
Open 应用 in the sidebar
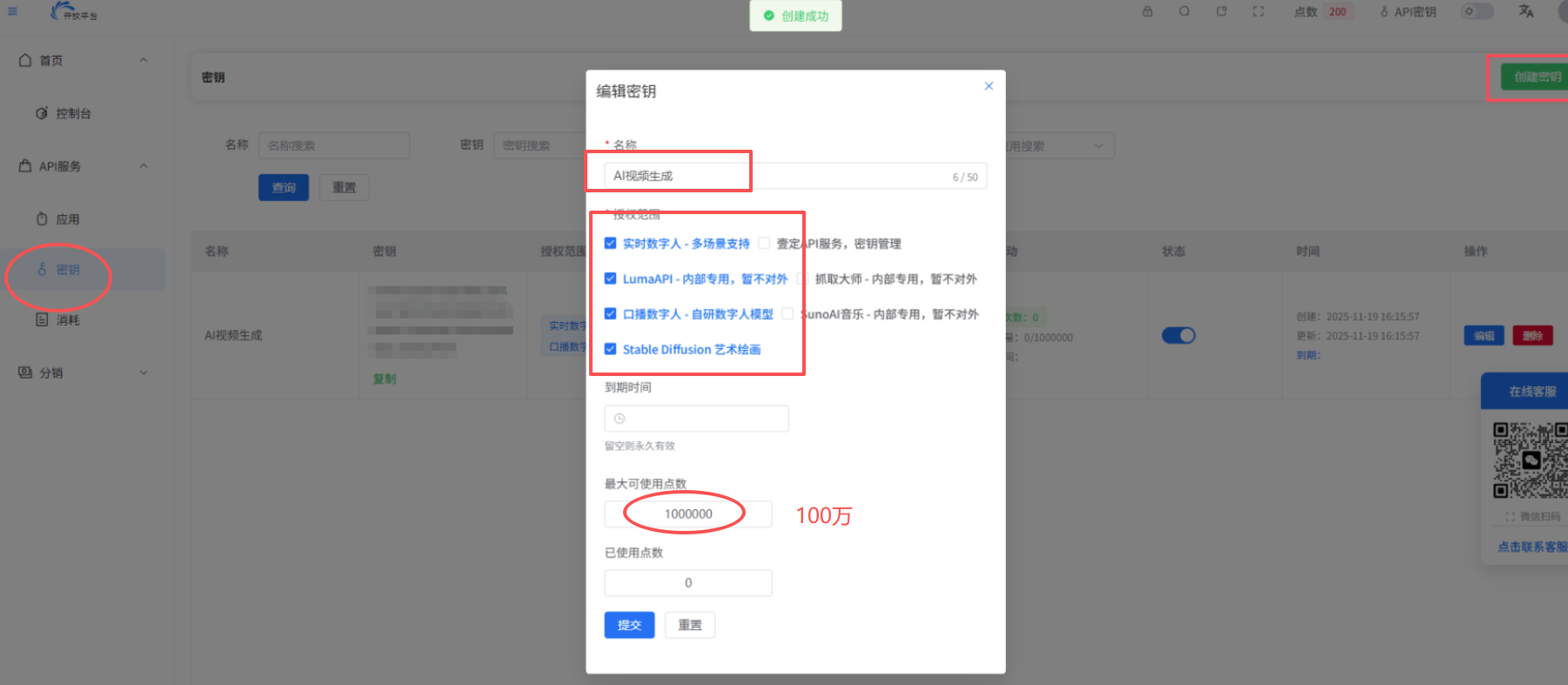(67, 219)
